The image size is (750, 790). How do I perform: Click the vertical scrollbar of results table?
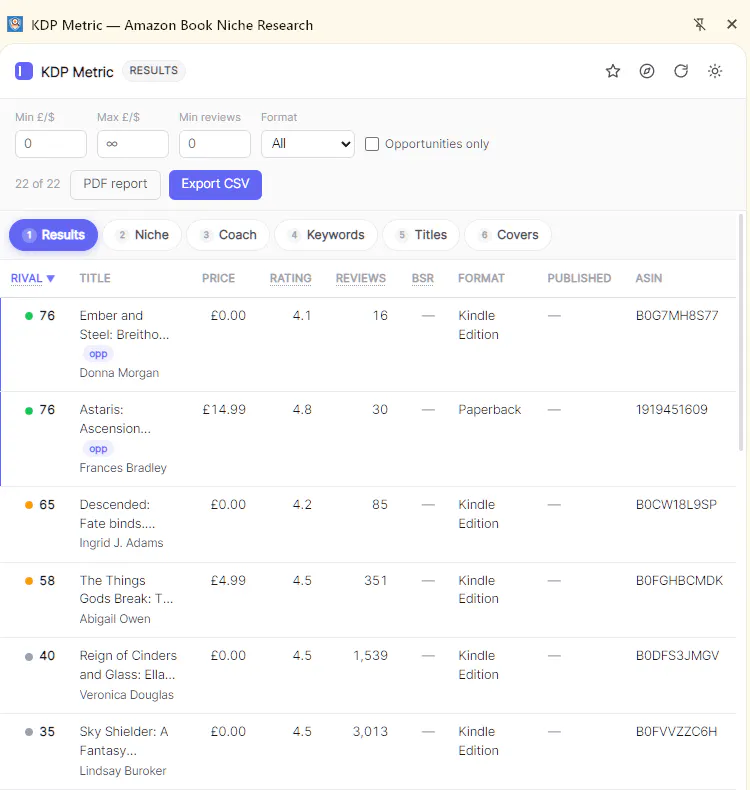pyautogui.click(x=741, y=333)
